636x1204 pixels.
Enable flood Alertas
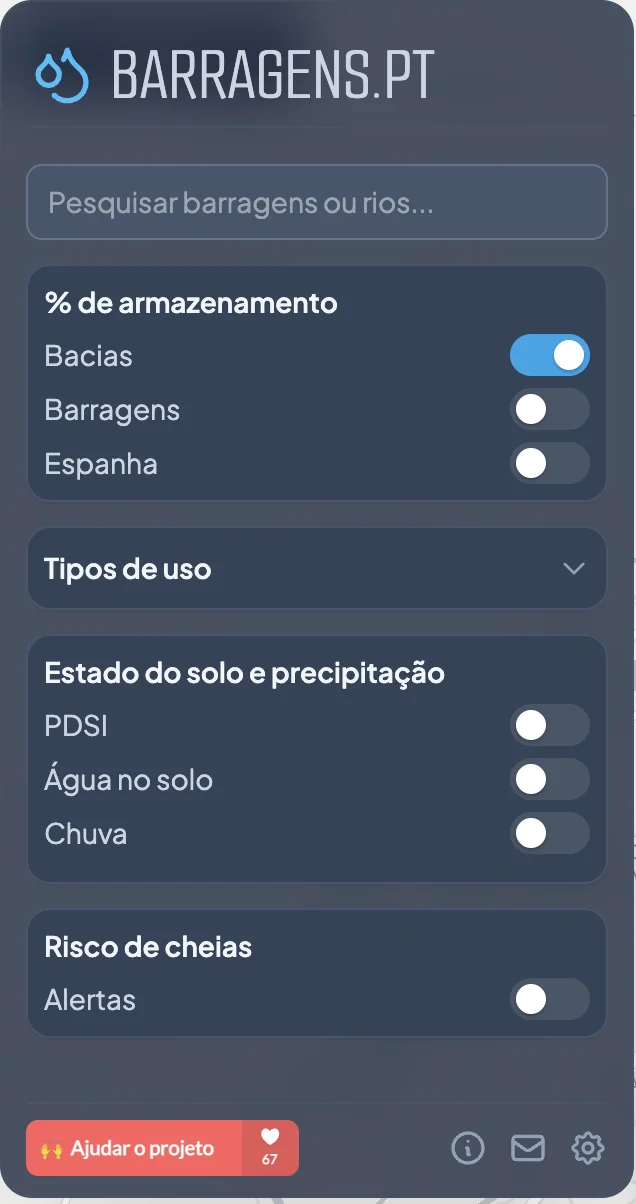click(550, 1000)
